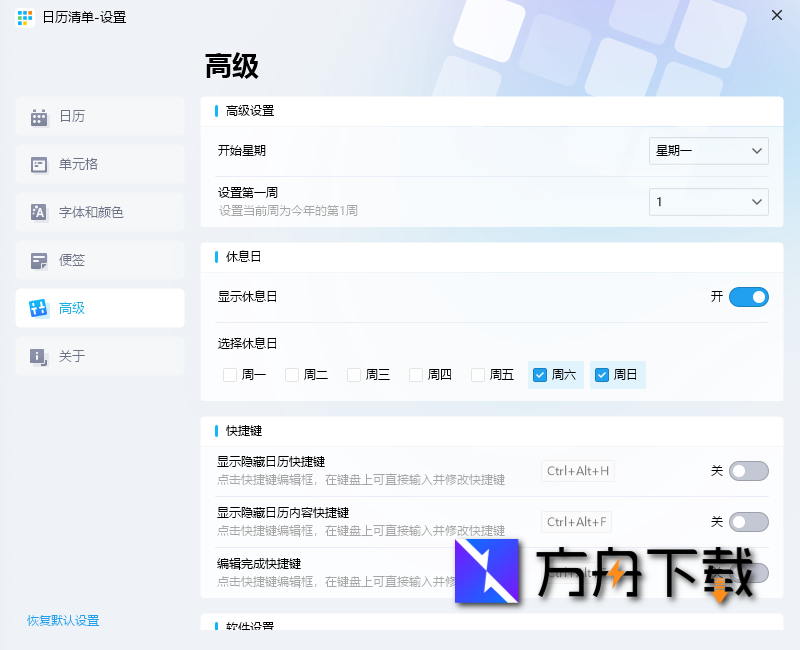
Task: Click the 恢复默认设置 link
Action: coord(62,620)
